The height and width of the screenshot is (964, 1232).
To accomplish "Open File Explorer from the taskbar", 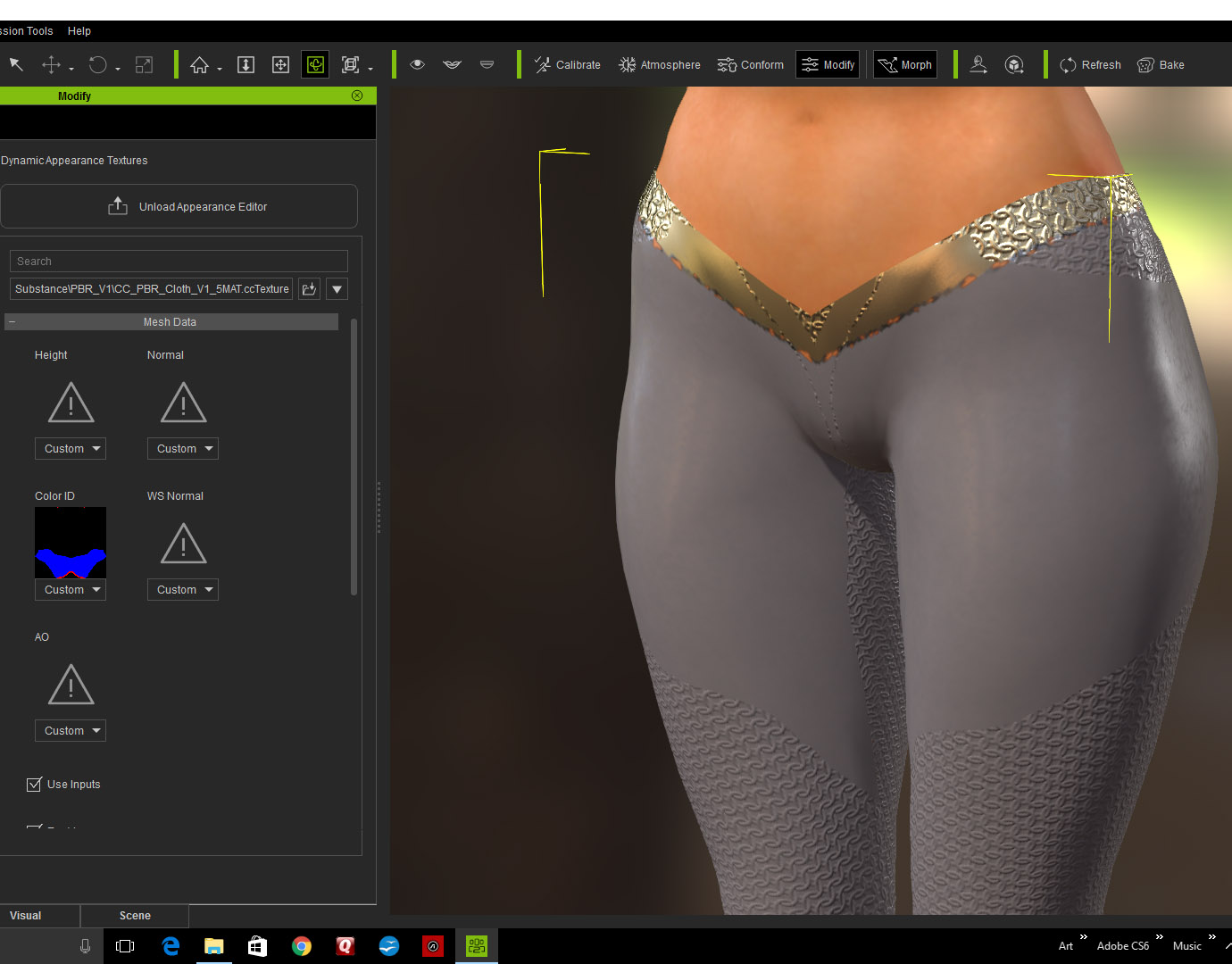I will [214, 946].
